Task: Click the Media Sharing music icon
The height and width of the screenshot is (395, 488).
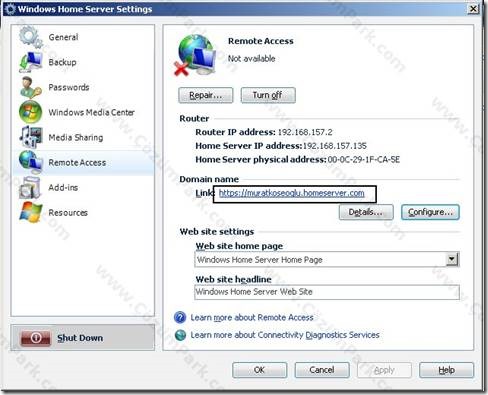Action: tap(31, 137)
